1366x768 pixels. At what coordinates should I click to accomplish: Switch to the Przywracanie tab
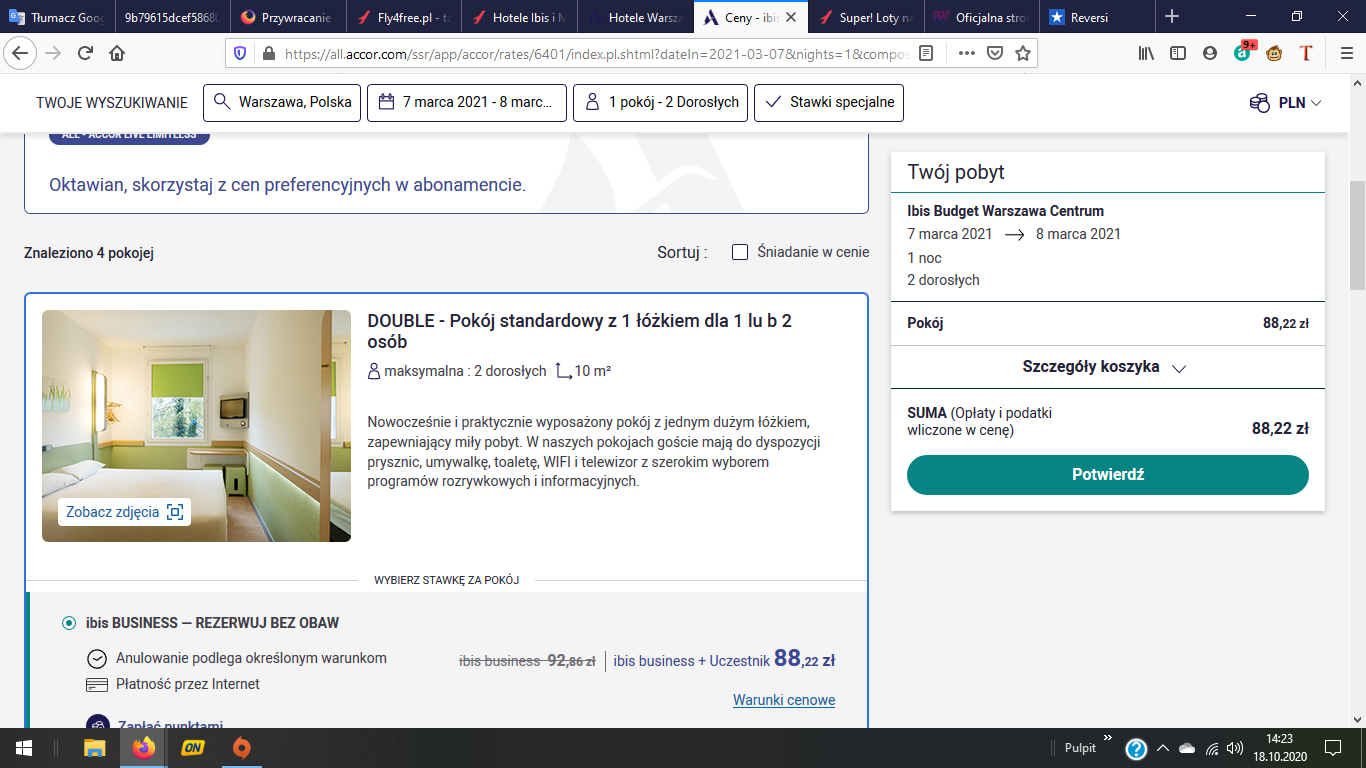(290, 17)
